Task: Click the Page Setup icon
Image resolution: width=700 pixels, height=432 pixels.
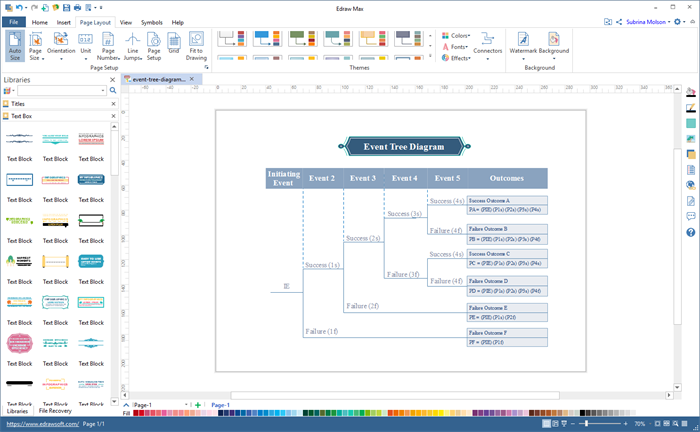Action: tap(154, 46)
